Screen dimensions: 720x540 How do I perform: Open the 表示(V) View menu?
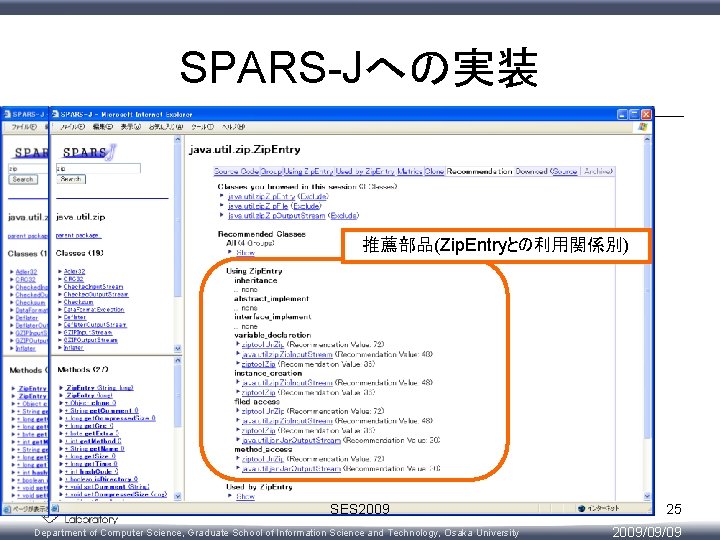(130, 127)
